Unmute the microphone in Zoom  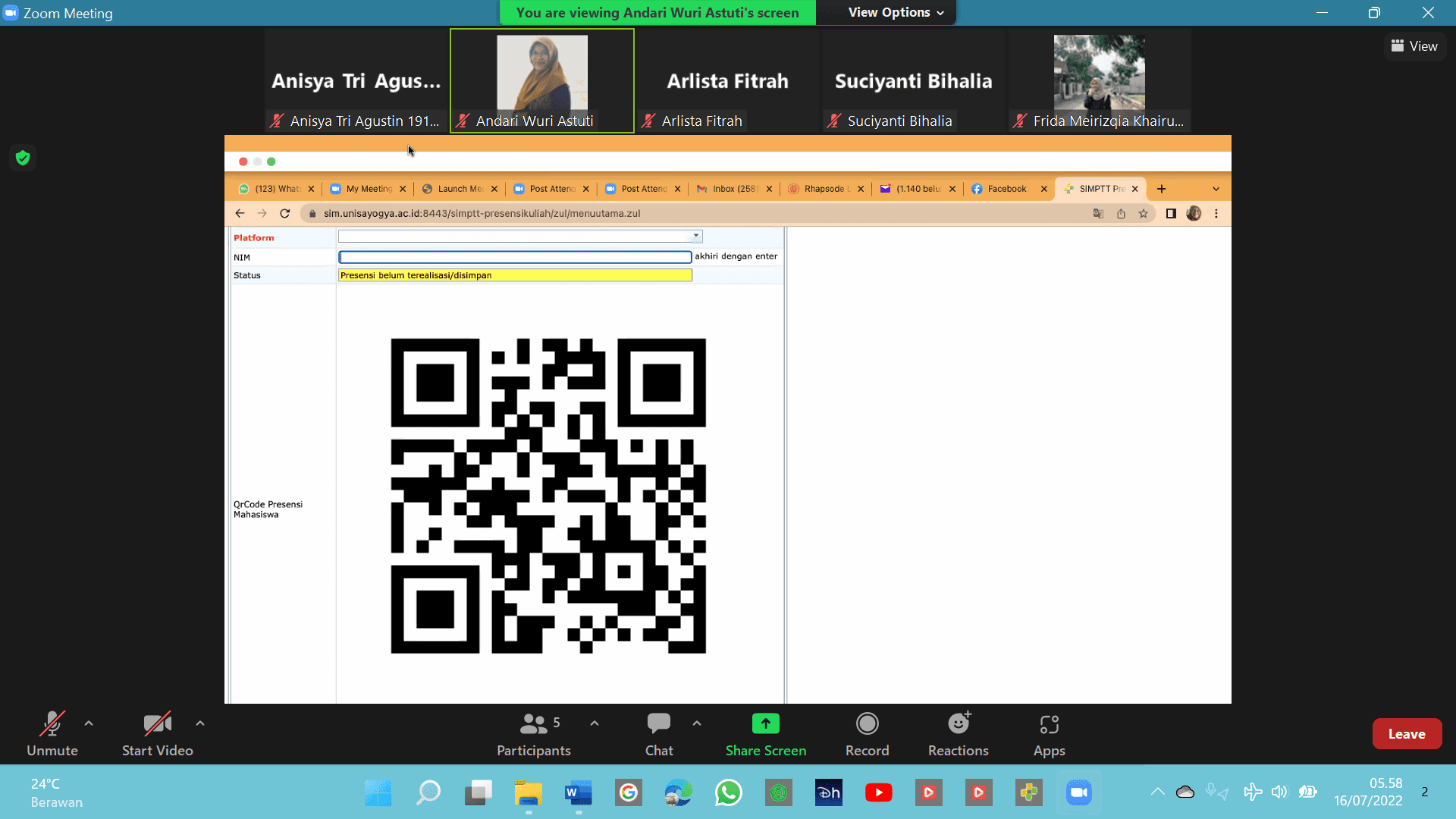[x=52, y=734]
